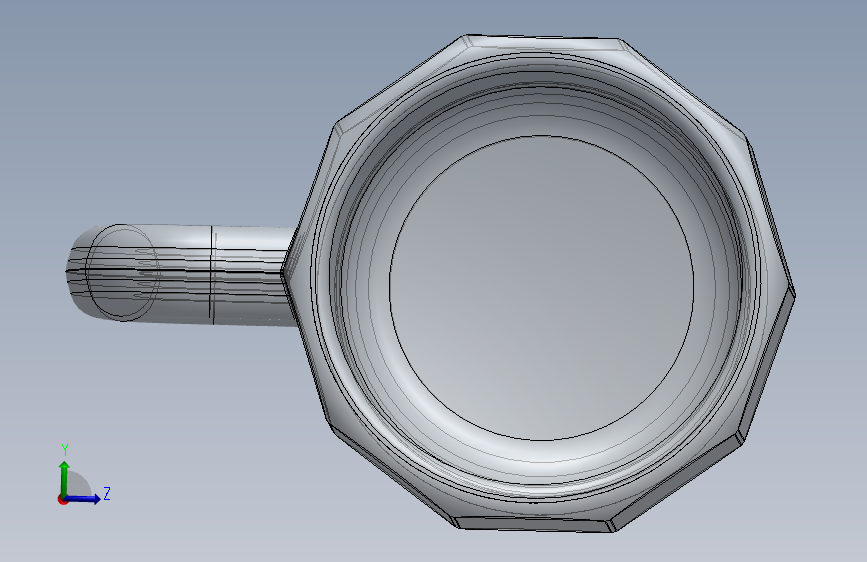Click the "Y" axis label
867x562 pixels.
(x=65, y=450)
